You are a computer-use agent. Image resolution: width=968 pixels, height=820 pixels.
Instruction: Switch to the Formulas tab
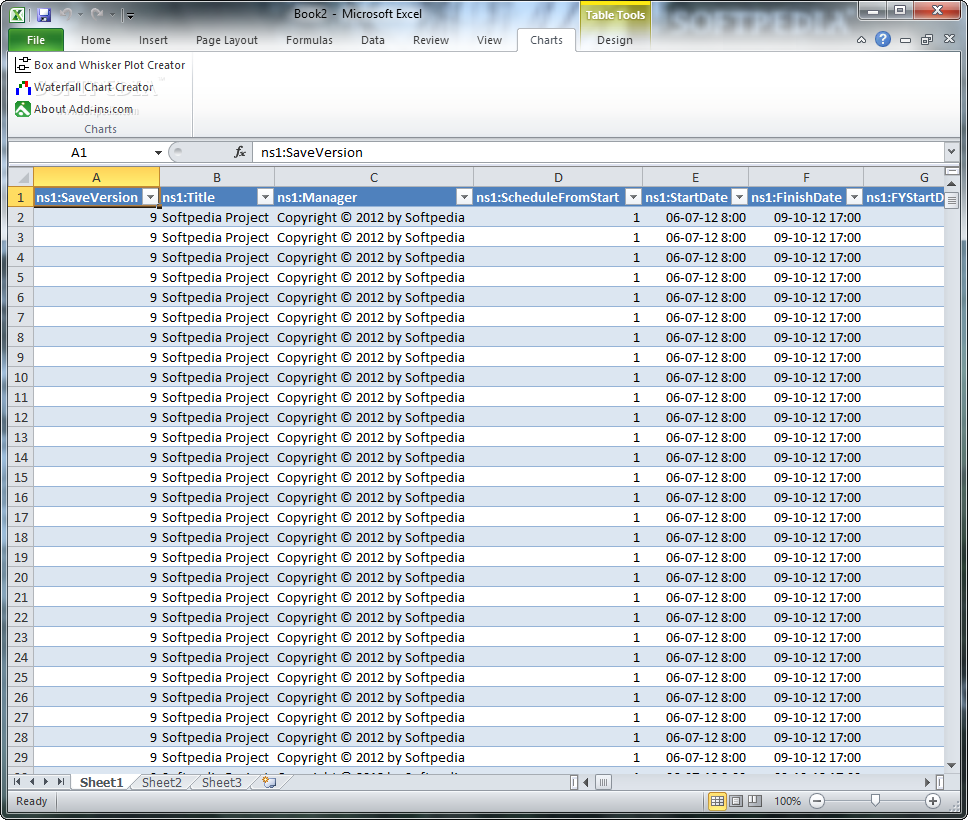pos(309,40)
